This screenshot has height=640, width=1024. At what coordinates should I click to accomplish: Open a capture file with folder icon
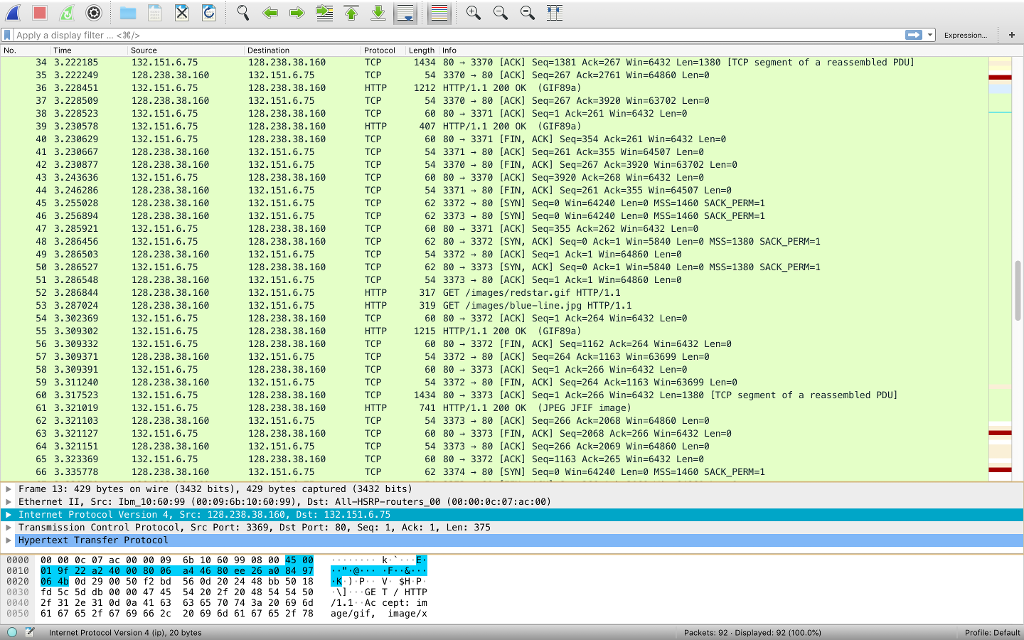pyautogui.click(x=128, y=12)
